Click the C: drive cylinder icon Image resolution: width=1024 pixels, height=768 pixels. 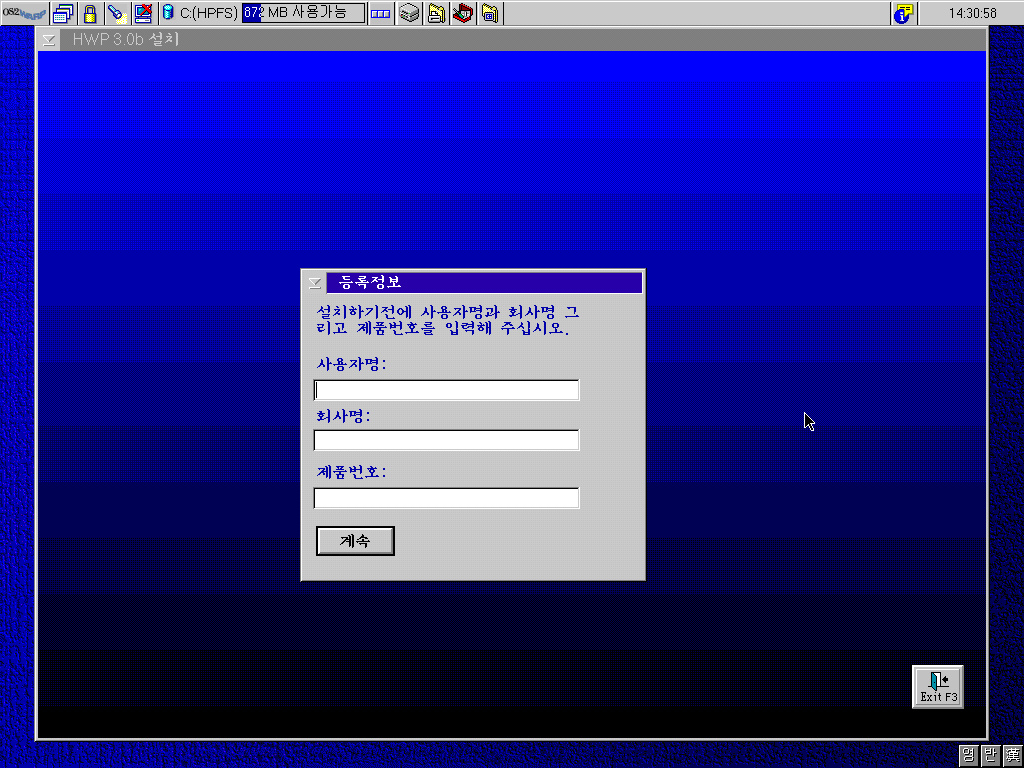click(168, 12)
